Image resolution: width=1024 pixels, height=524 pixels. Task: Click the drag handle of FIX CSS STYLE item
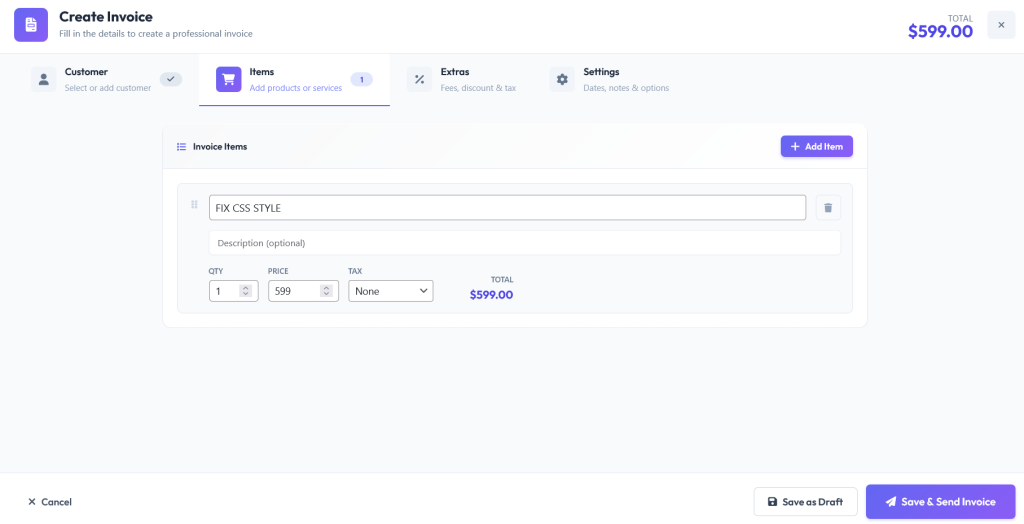194,205
